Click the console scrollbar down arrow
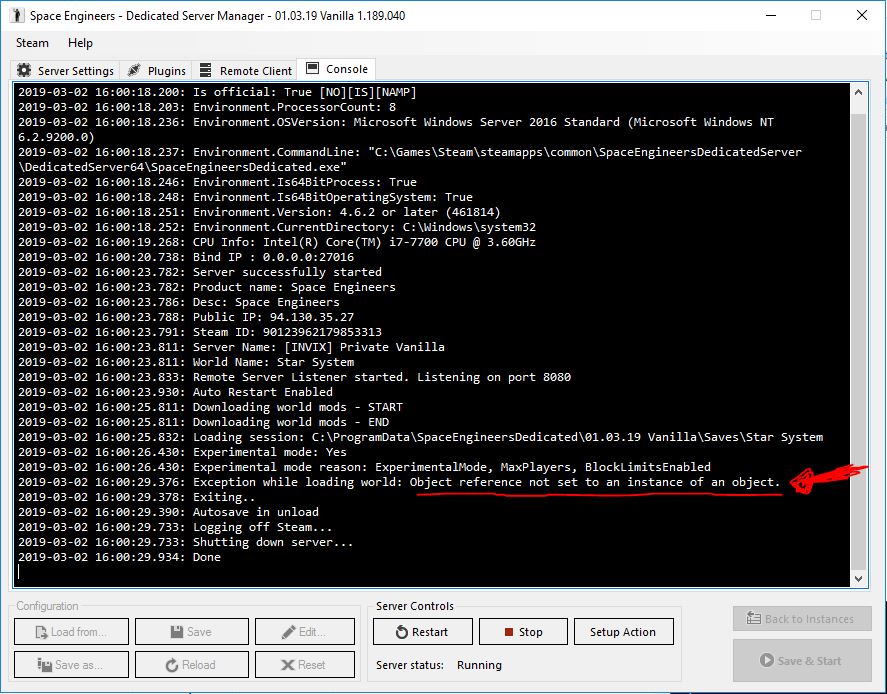887x694 pixels. click(859, 578)
